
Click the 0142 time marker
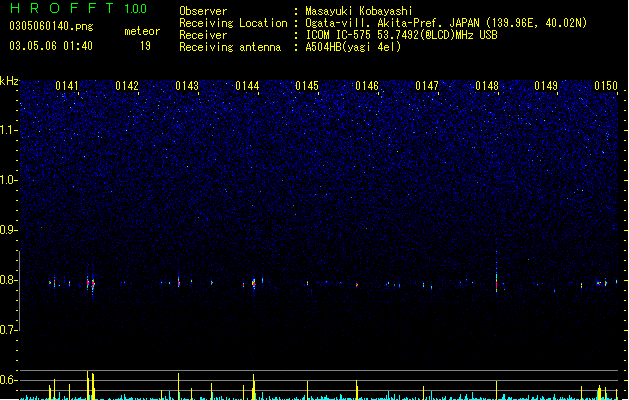coord(127,86)
